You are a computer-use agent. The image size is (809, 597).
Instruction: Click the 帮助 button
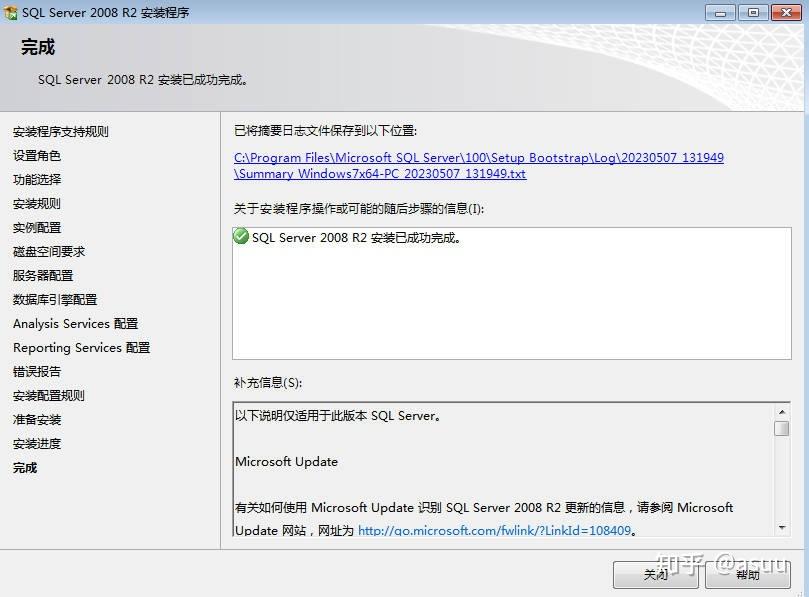(x=748, y=575)
